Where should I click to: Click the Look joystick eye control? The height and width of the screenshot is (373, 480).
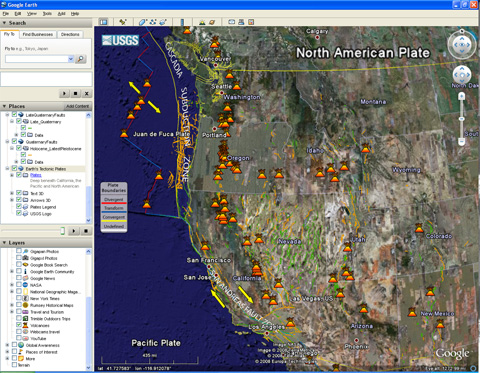point(462,45)
